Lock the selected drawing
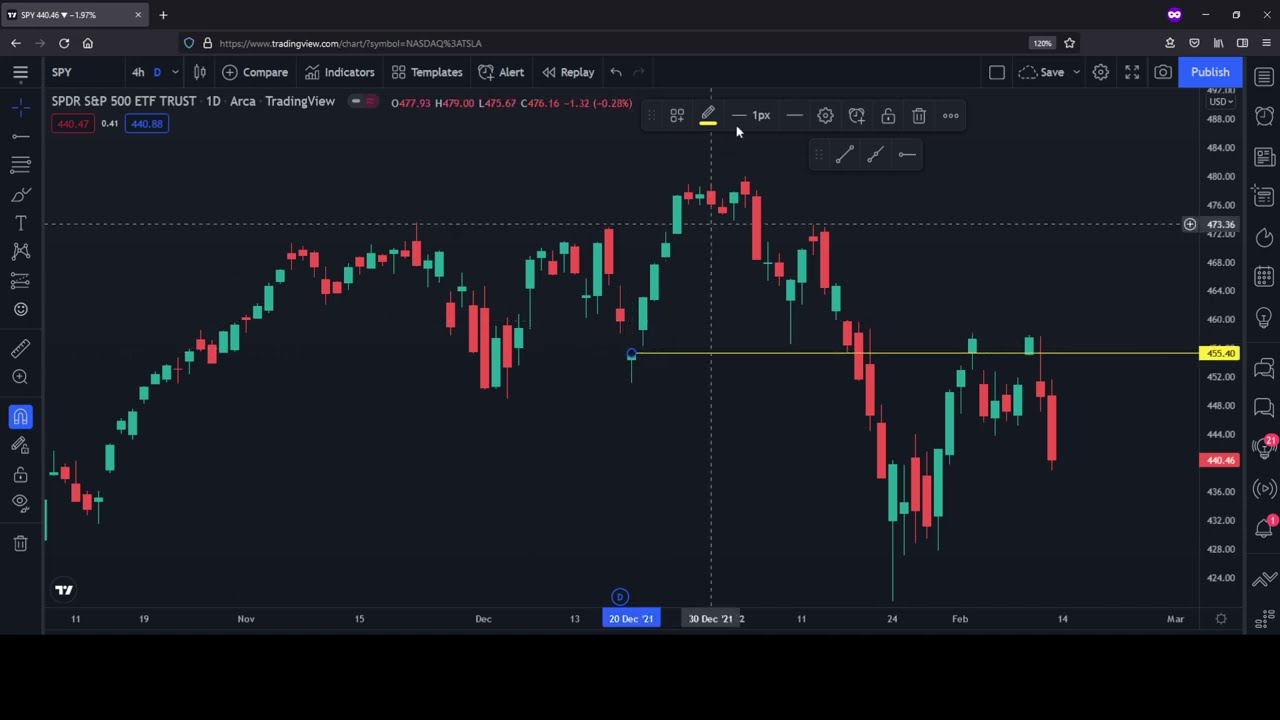The width and height of the screenshot is (1280, 720). coord(888,116)
